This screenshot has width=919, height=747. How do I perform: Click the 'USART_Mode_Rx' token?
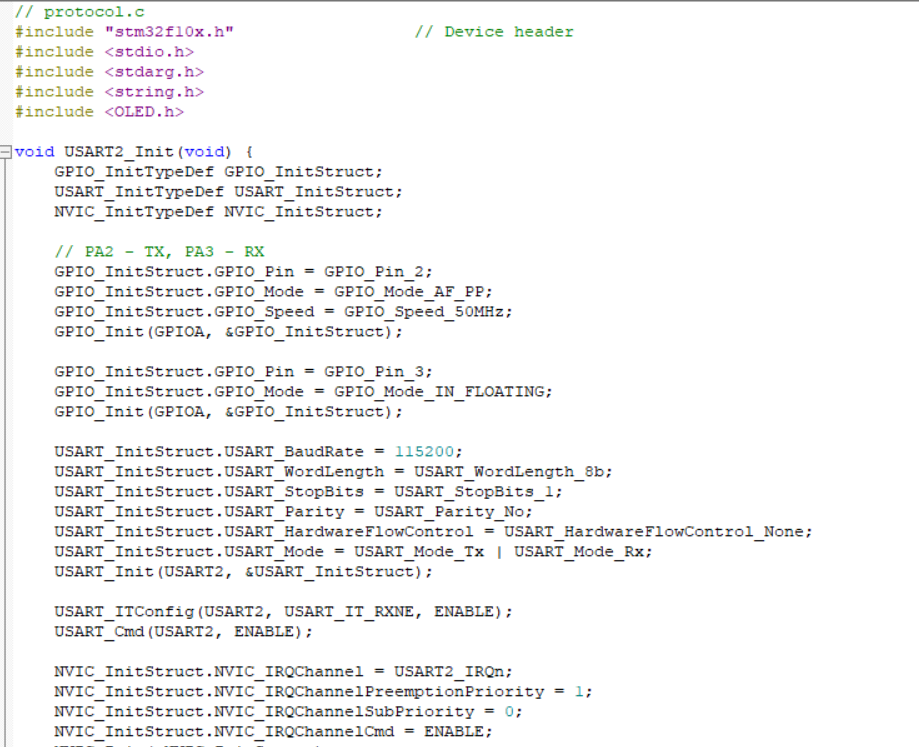click(578, 551)
